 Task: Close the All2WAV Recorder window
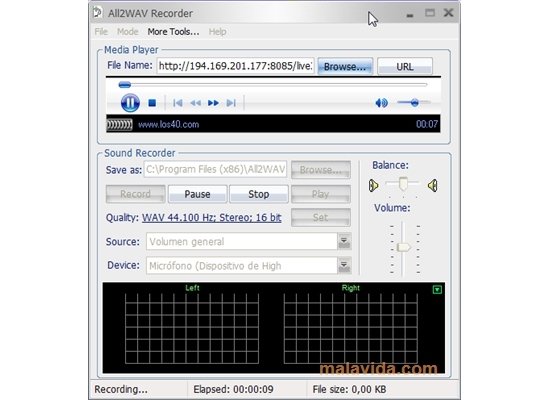(x=448, y=13)
